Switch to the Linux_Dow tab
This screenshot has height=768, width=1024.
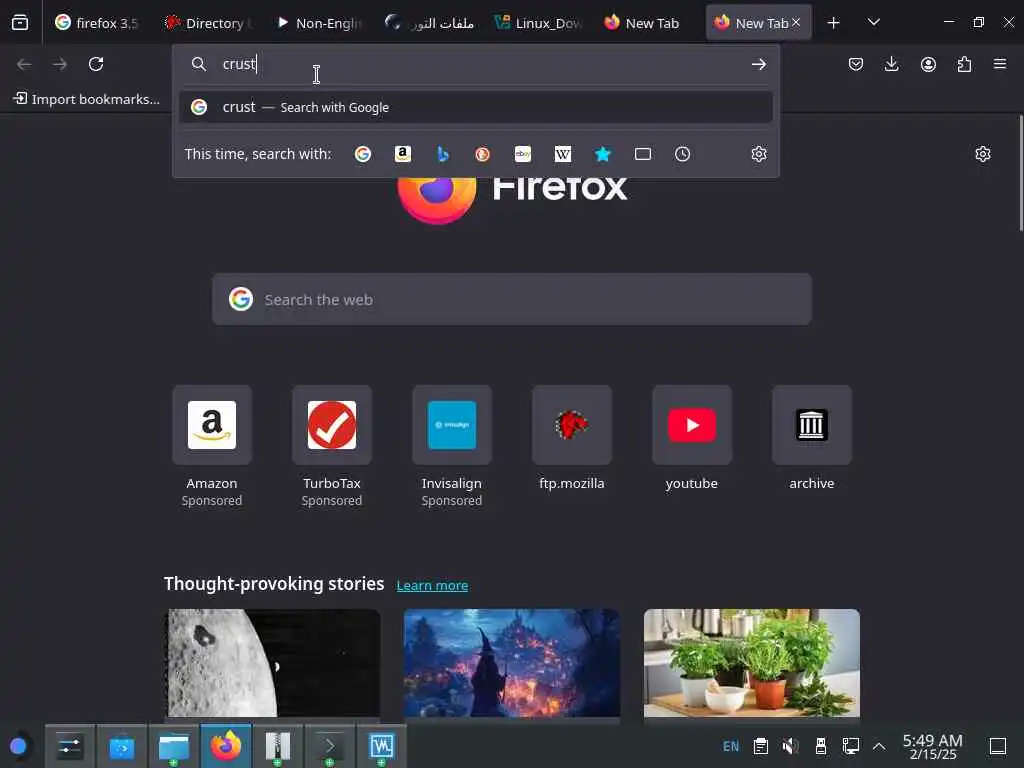pyautogui.click(x=538, y=23)
